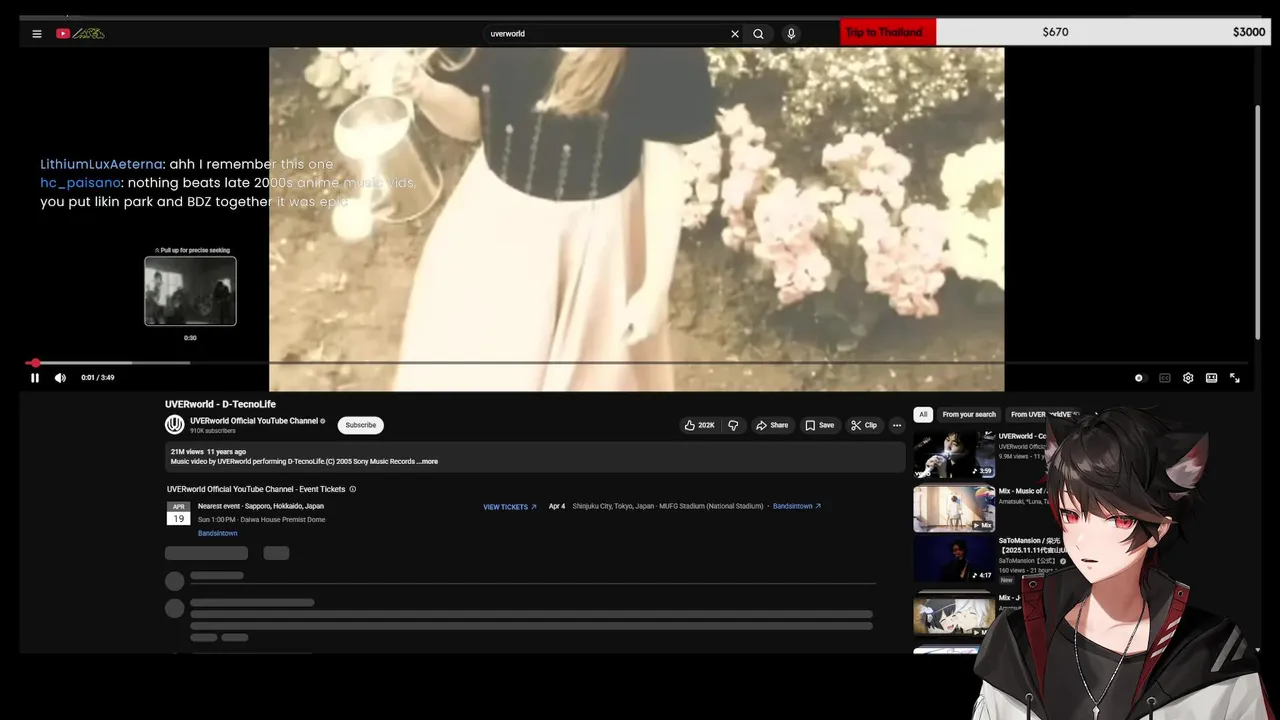Click the 'Sun 1:00 PM - Daiwa House Premist Dome' text
Viewport: 1280px width, 720px height.
[261, 520]
